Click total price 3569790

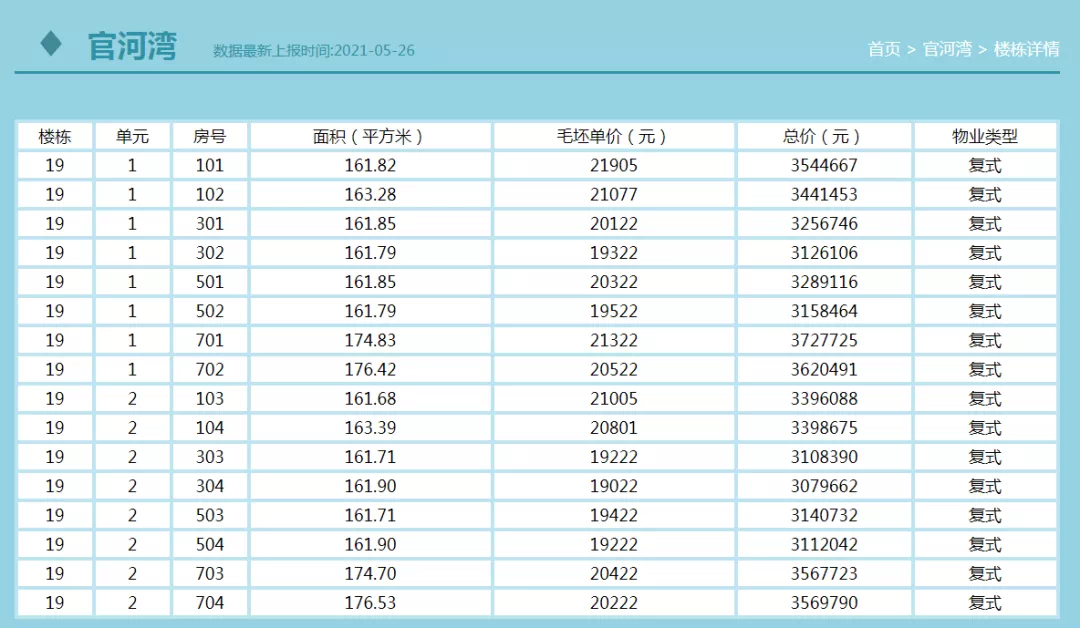pos(824,603)
